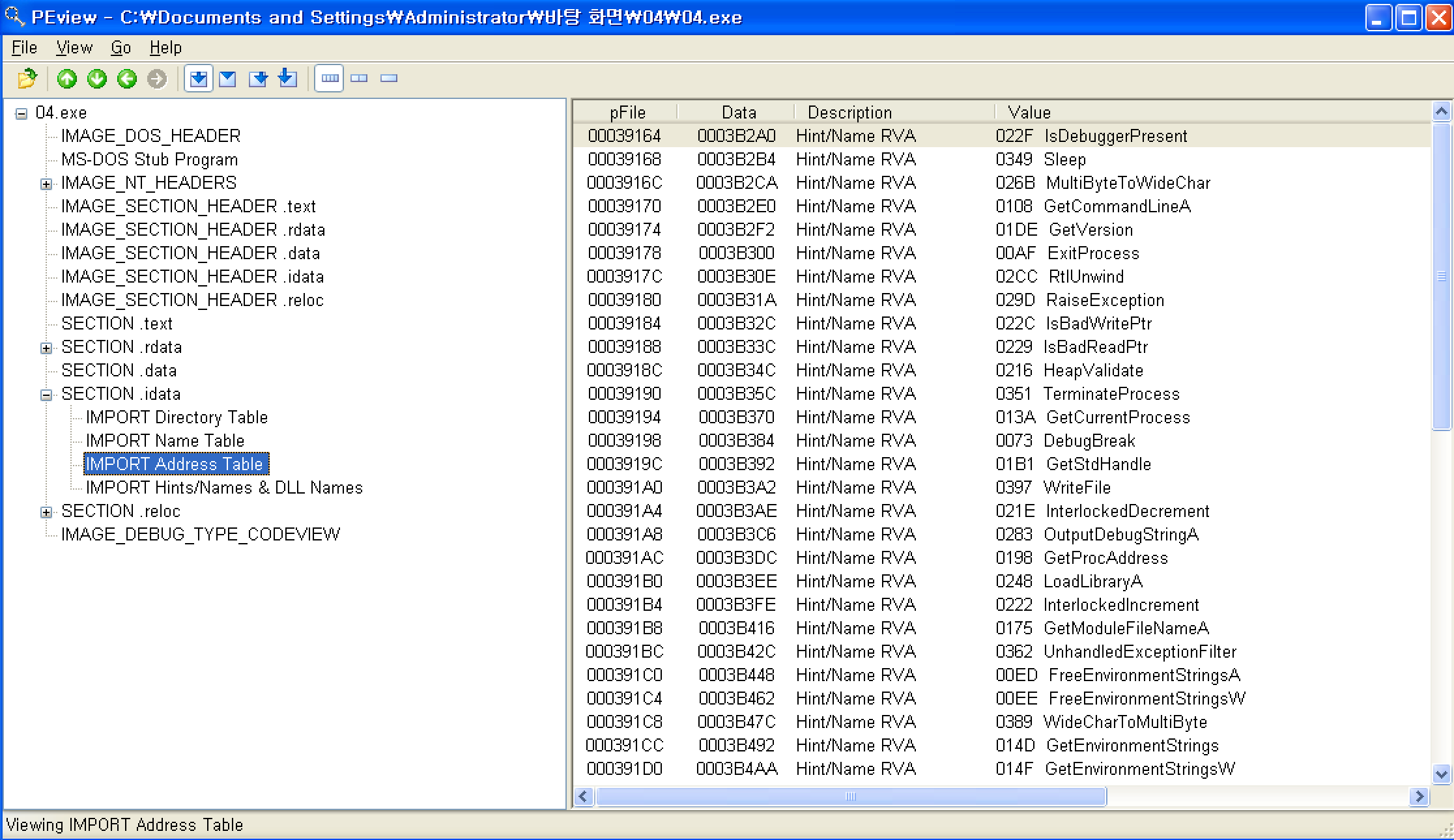Click the first blue address-view toolbar icon

point(199,79)
